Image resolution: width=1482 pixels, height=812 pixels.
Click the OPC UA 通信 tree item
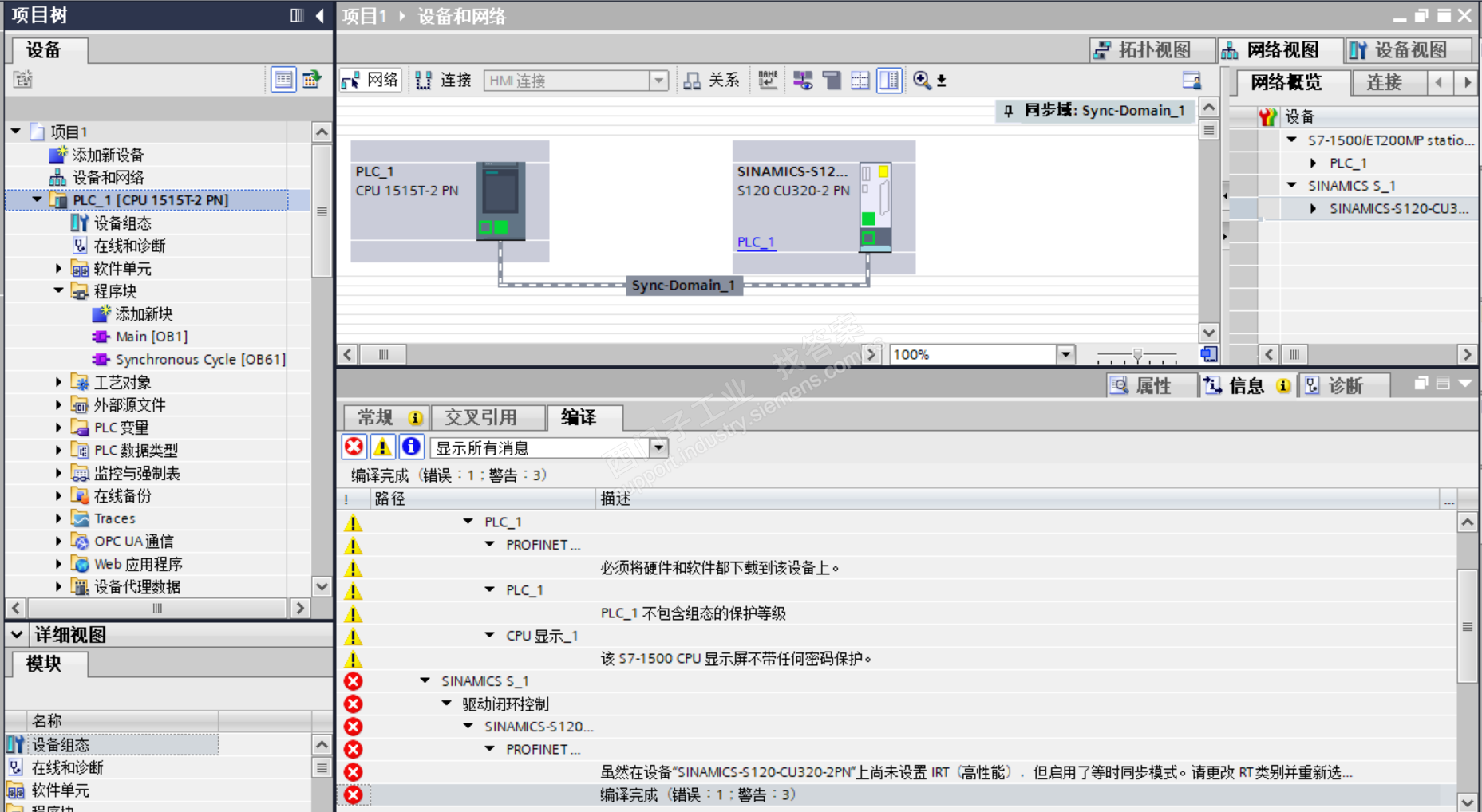pos(133,542)
